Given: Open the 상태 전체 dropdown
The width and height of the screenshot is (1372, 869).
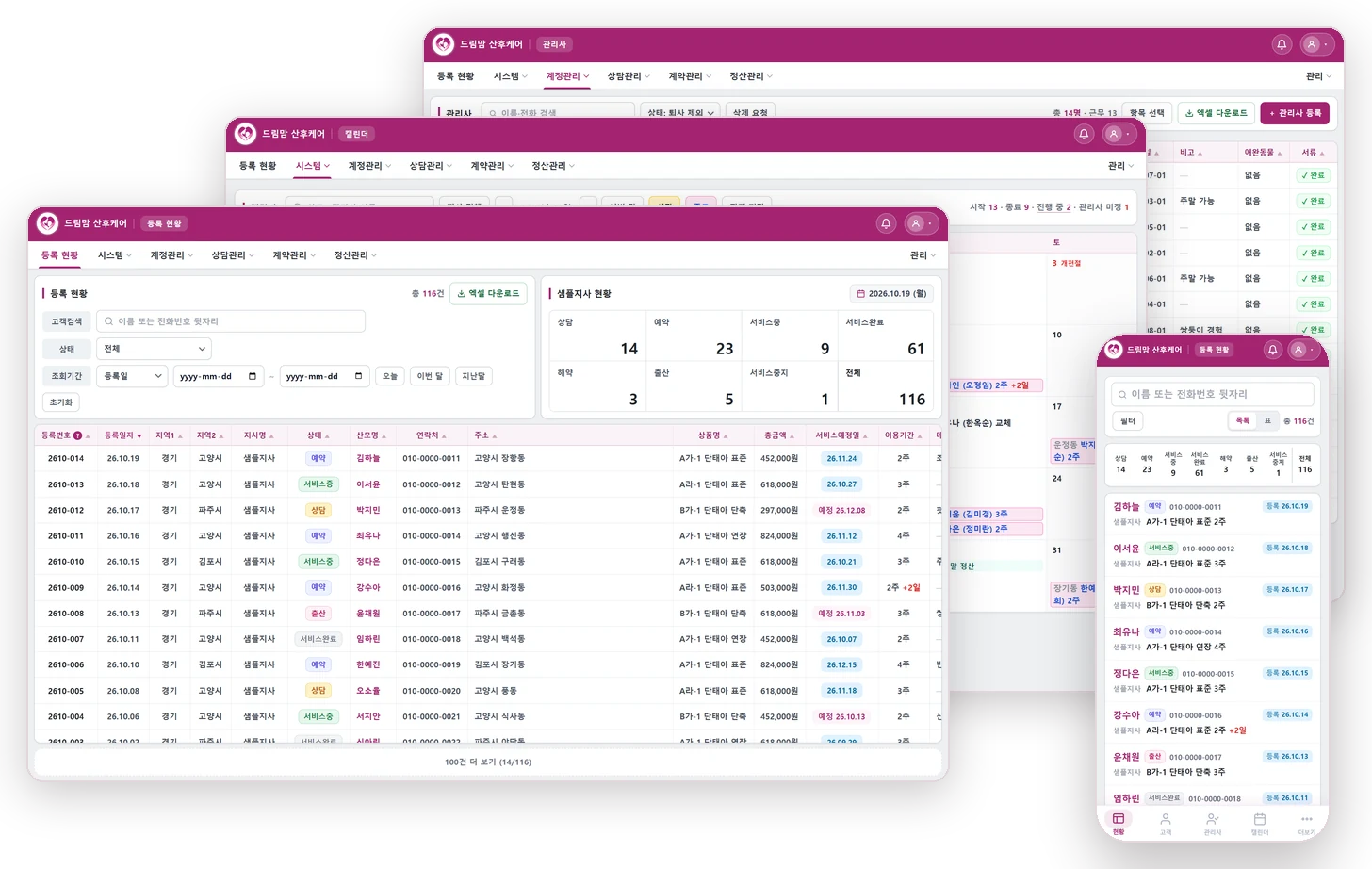Looking at the screenshot, I should coord(154,349).
